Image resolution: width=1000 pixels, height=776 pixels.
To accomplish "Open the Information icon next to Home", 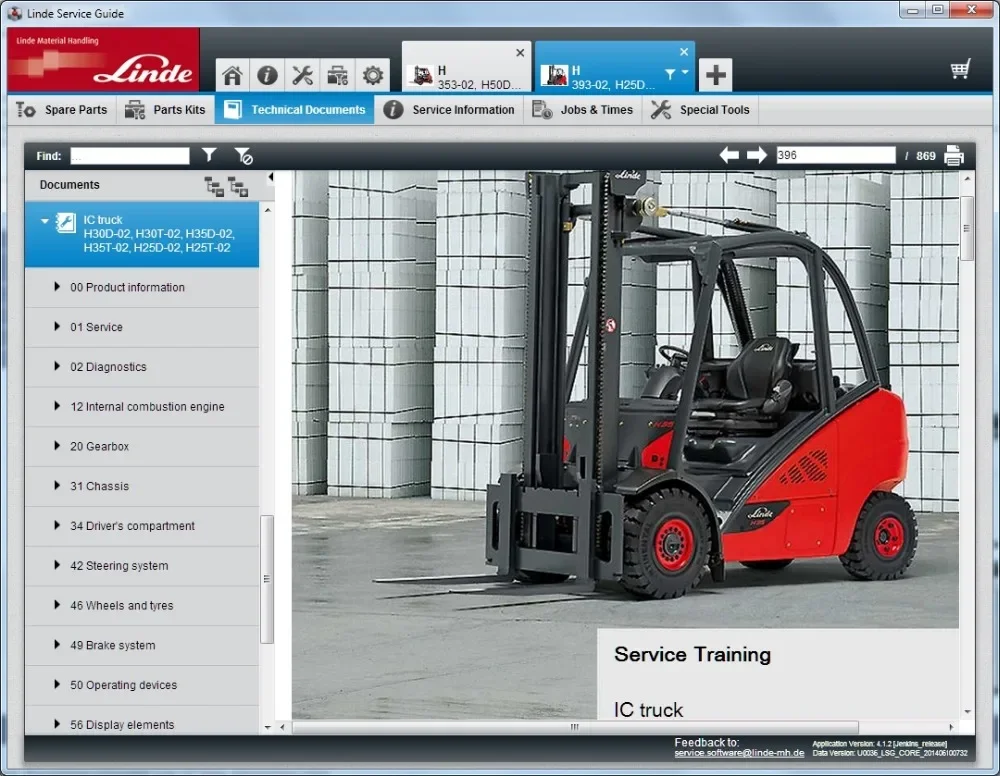I will click(x=267, y=75).
